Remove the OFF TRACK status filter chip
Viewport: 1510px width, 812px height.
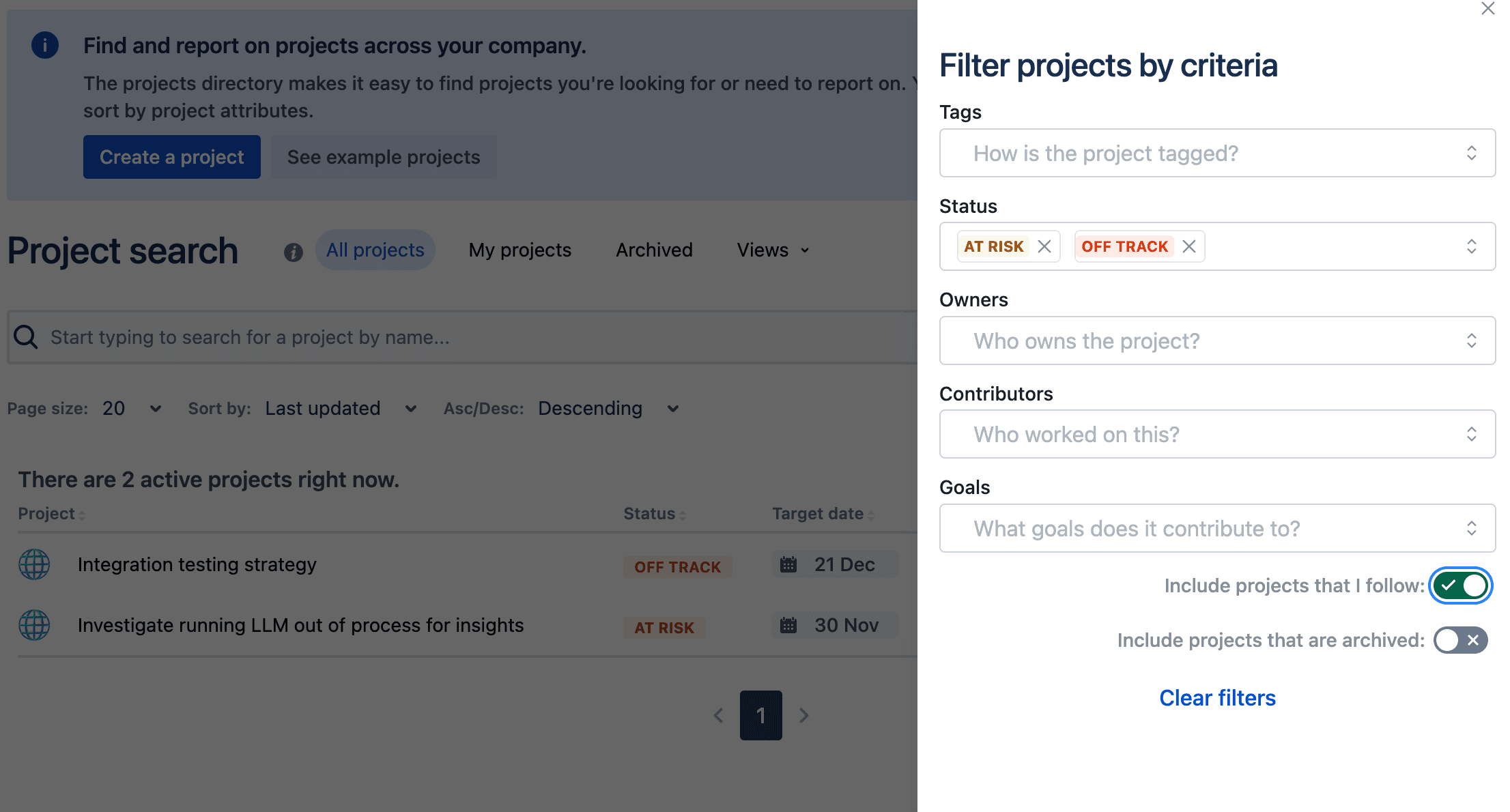pyautogui.click(x=1189, y=246)
